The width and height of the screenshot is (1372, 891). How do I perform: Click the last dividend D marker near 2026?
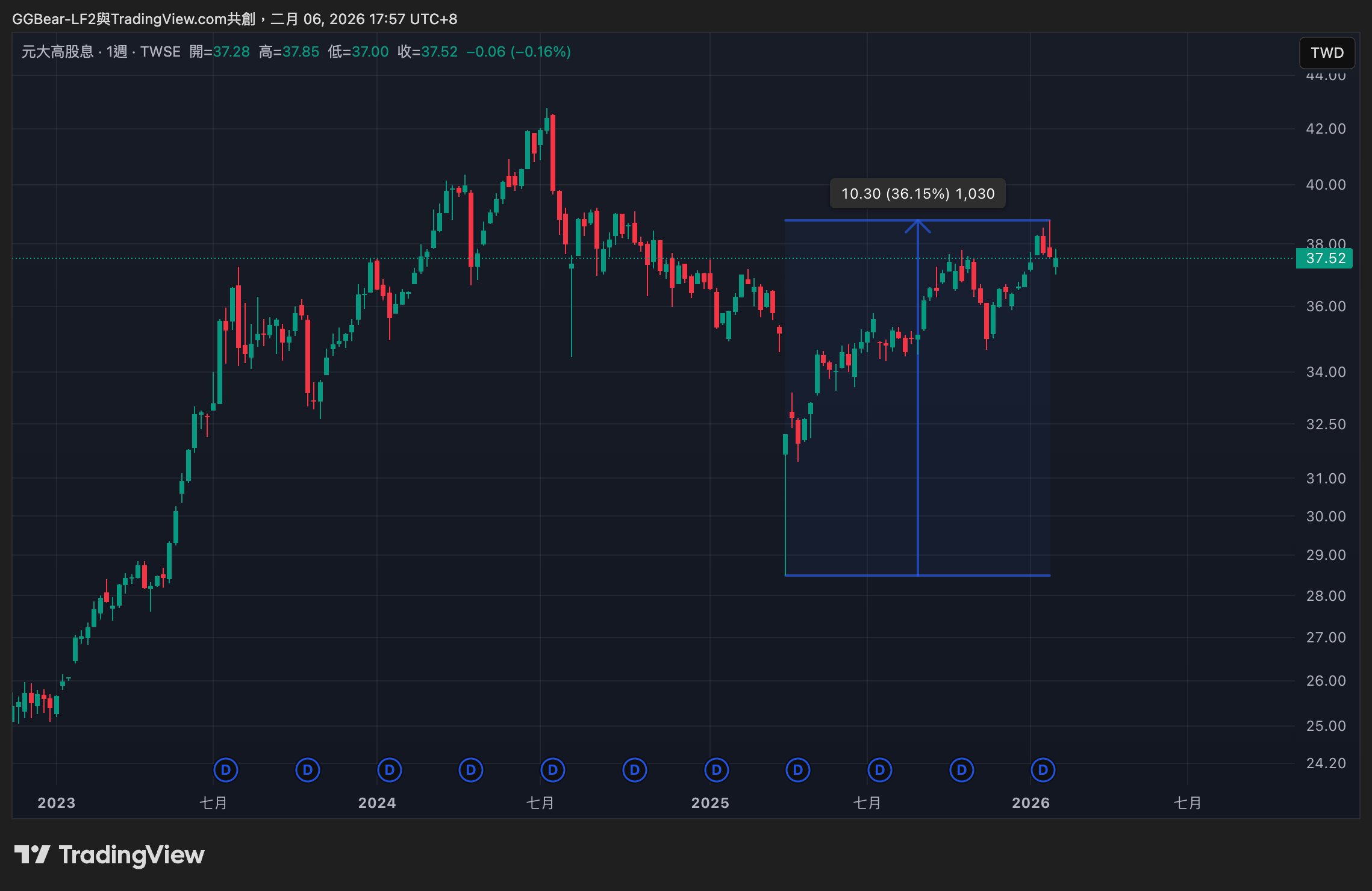pyautogui.click(x=1043, y=769)
